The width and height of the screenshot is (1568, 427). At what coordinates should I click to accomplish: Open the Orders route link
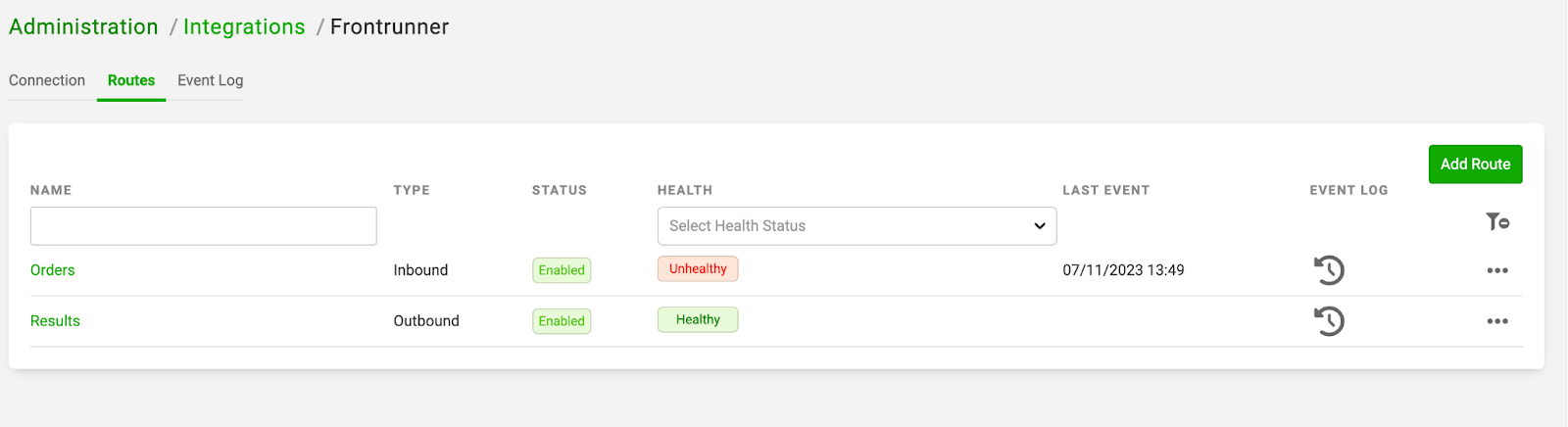(53, 270)
